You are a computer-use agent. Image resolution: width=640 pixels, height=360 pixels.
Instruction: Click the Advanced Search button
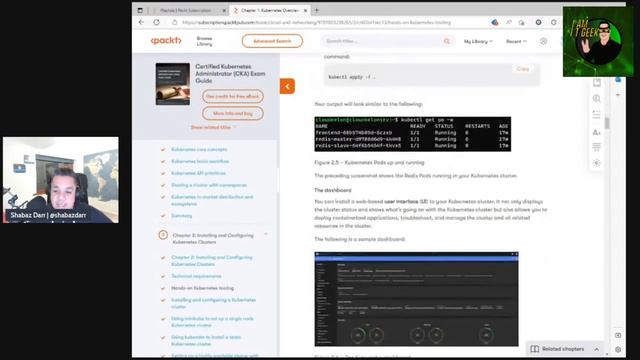click(x=272, y=41)
